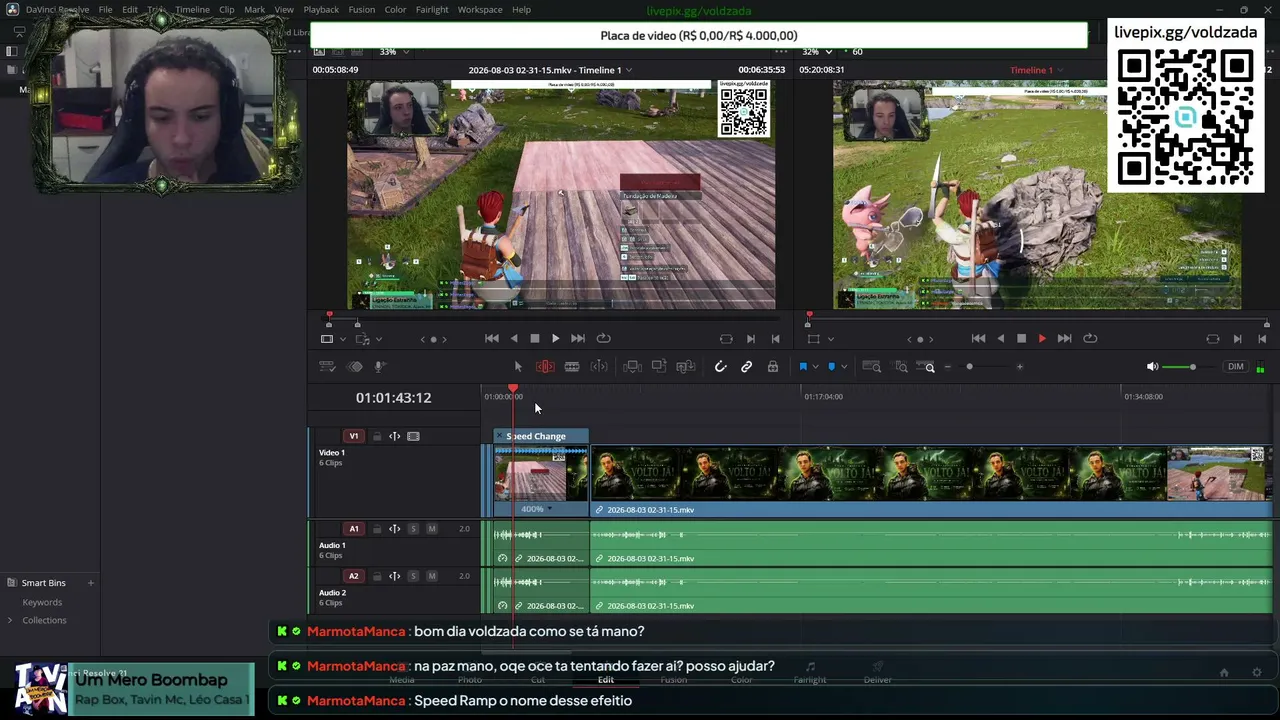Click the voiceover microphone icon in the toolbar

(x=380, y=367)
